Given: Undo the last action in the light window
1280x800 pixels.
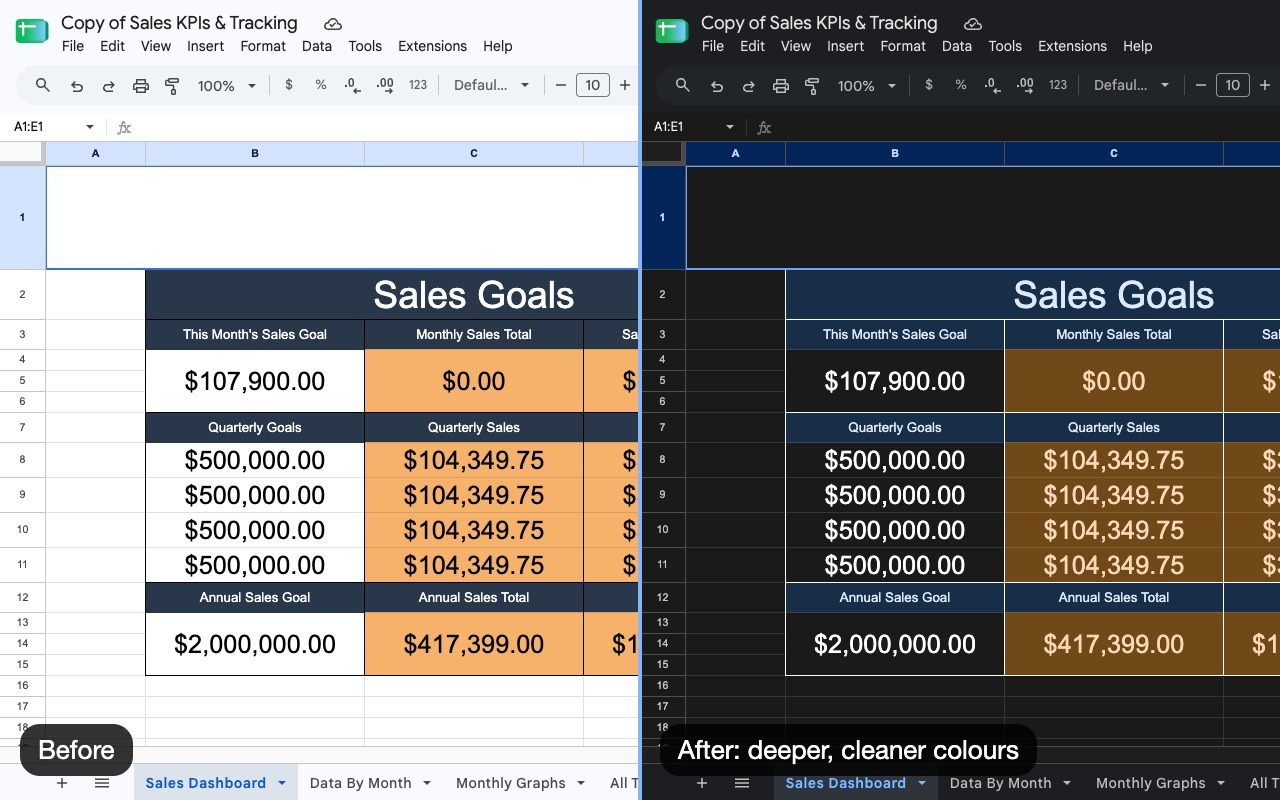Looking at the screenshot, I should point(77,86).
